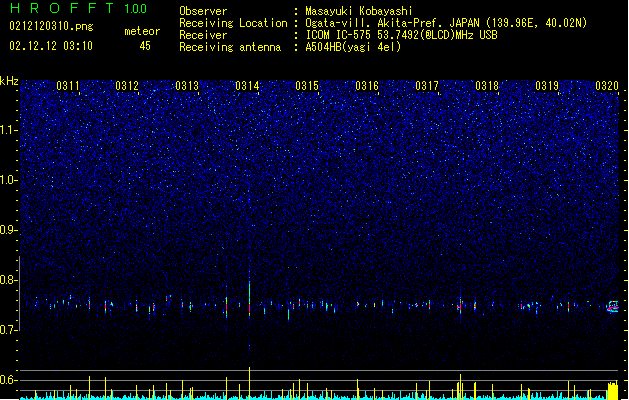Click the 0.8 kHz axis label
The height and width of the screenshot is (400, 629).
[x=8, y=280]
